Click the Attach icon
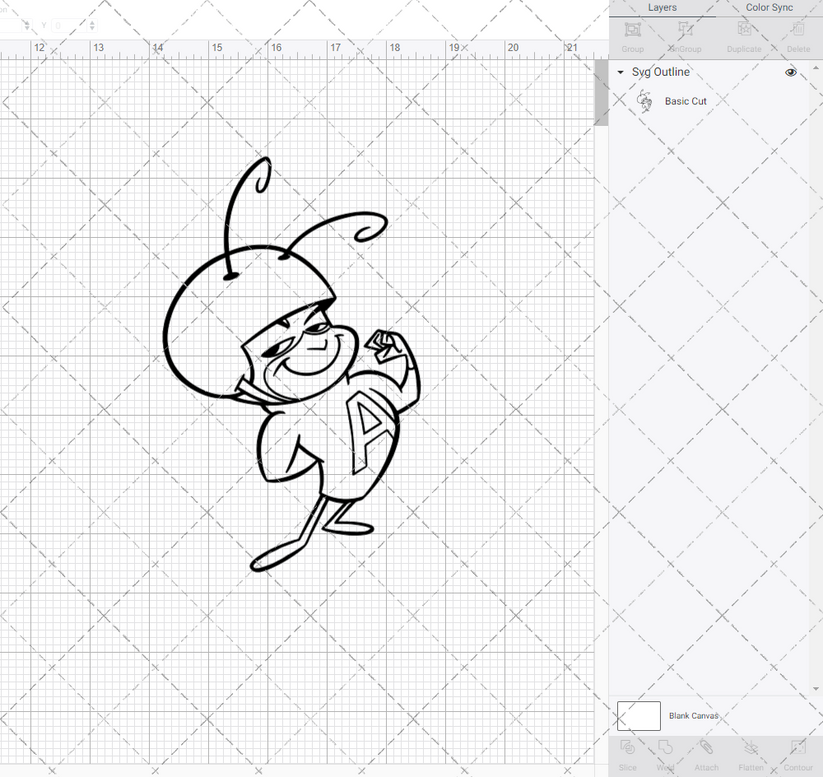Viewport: 823px width, 777px height. click(705, 753)
